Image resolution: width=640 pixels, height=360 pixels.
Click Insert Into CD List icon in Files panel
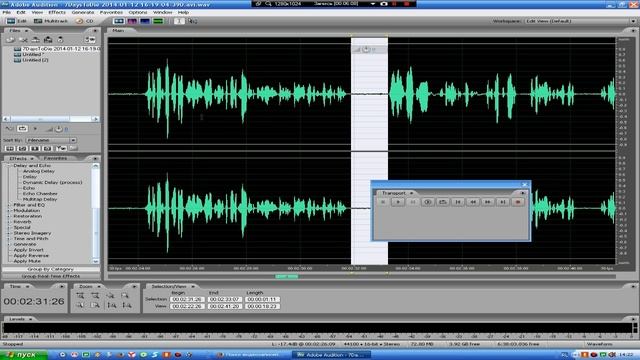point(48,40)
